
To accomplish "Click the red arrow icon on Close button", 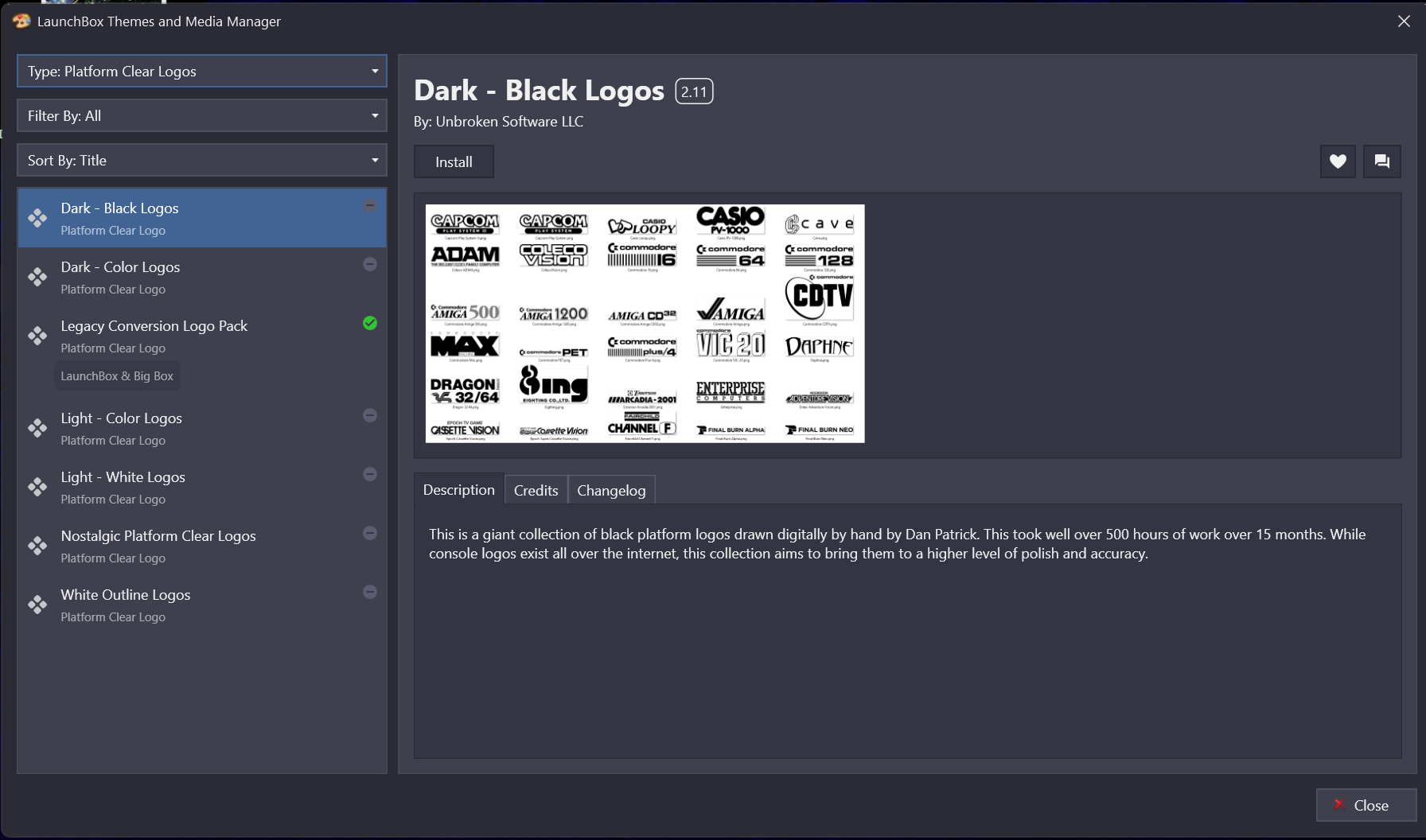I will tap(1338, 804).
